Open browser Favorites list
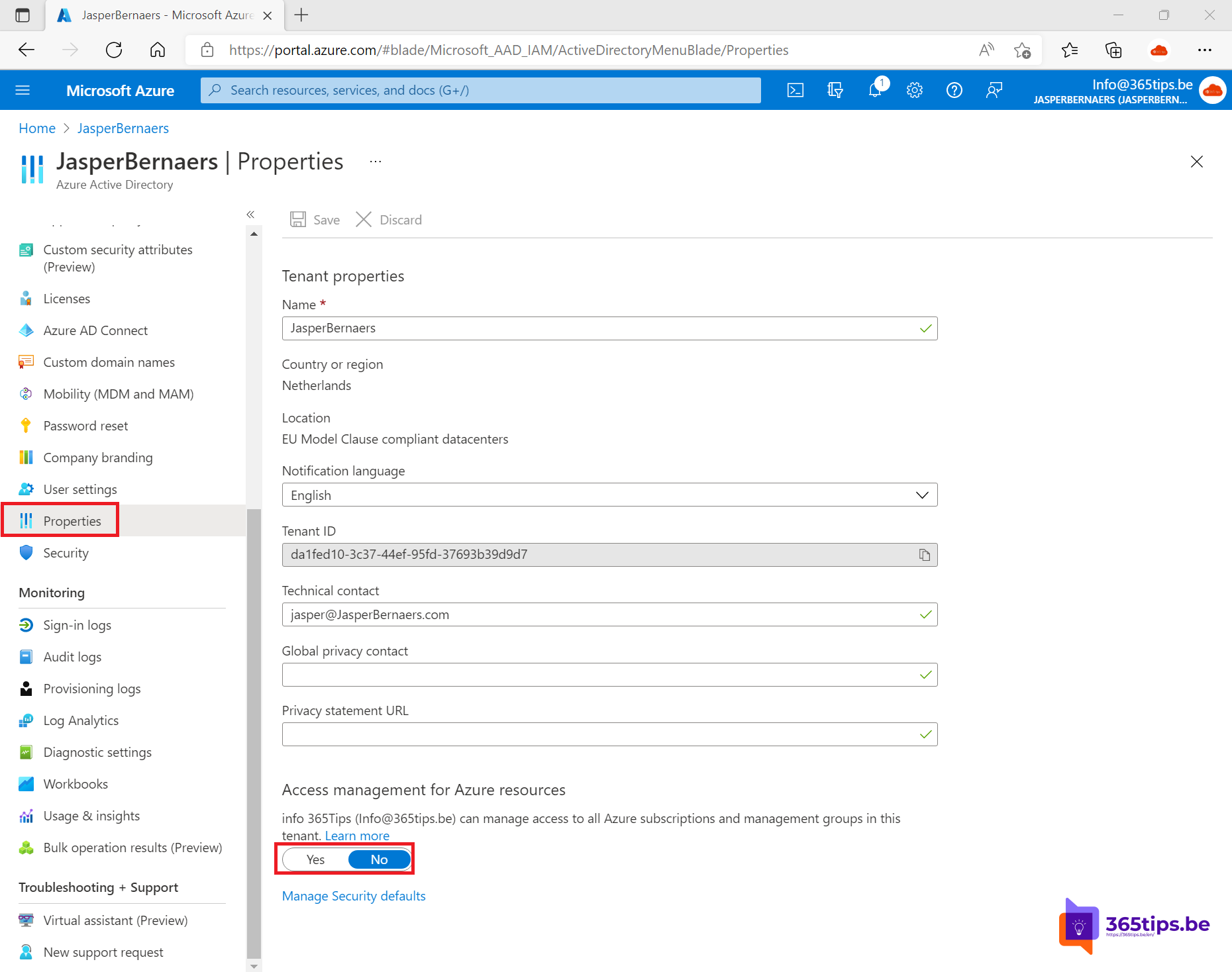The height and width of the screenshot is (972, 1232). point(1069,50)
